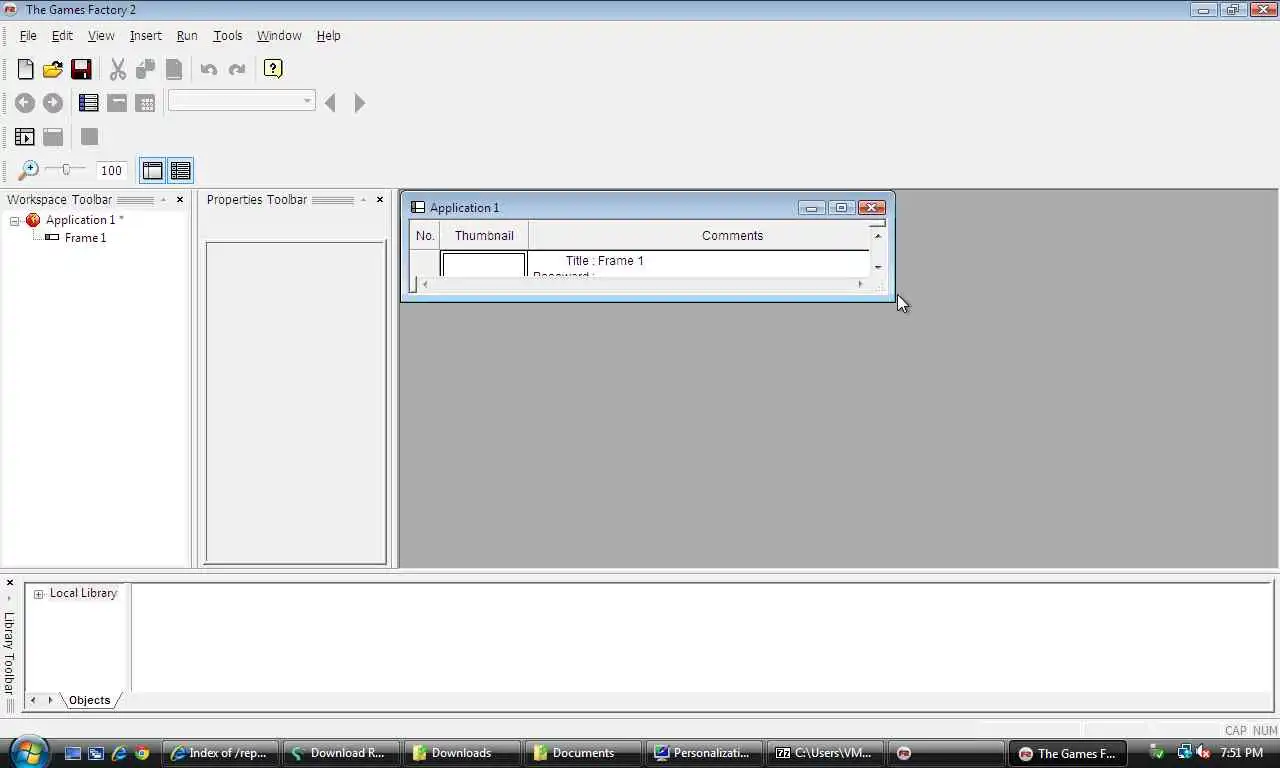This screenshot has height=768, width=1280.
Task: Collapse the Application 1 tree node
Action: pyautogui.click(x=15, y=221)
